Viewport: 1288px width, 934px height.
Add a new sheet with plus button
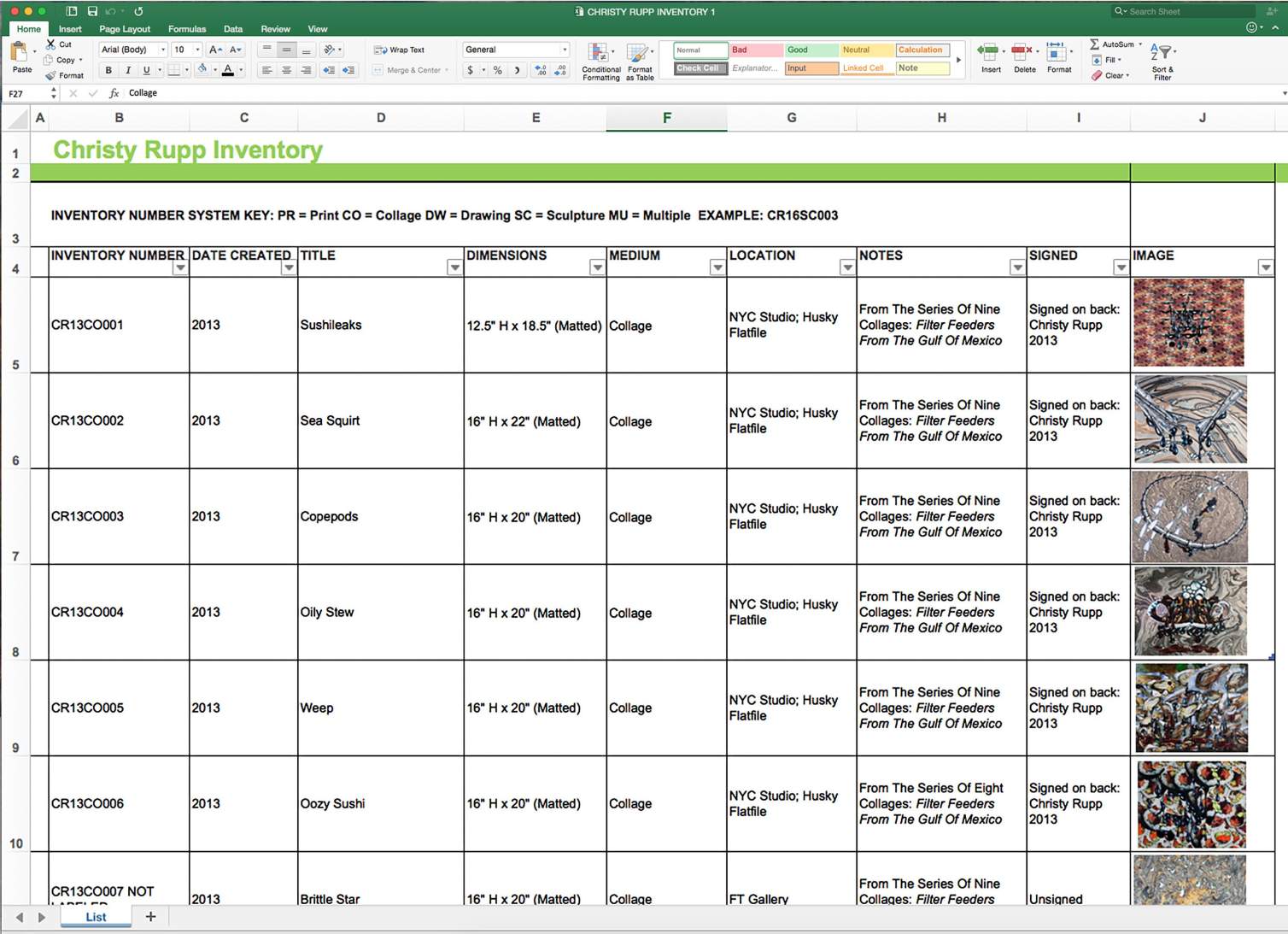click(151, 917)
